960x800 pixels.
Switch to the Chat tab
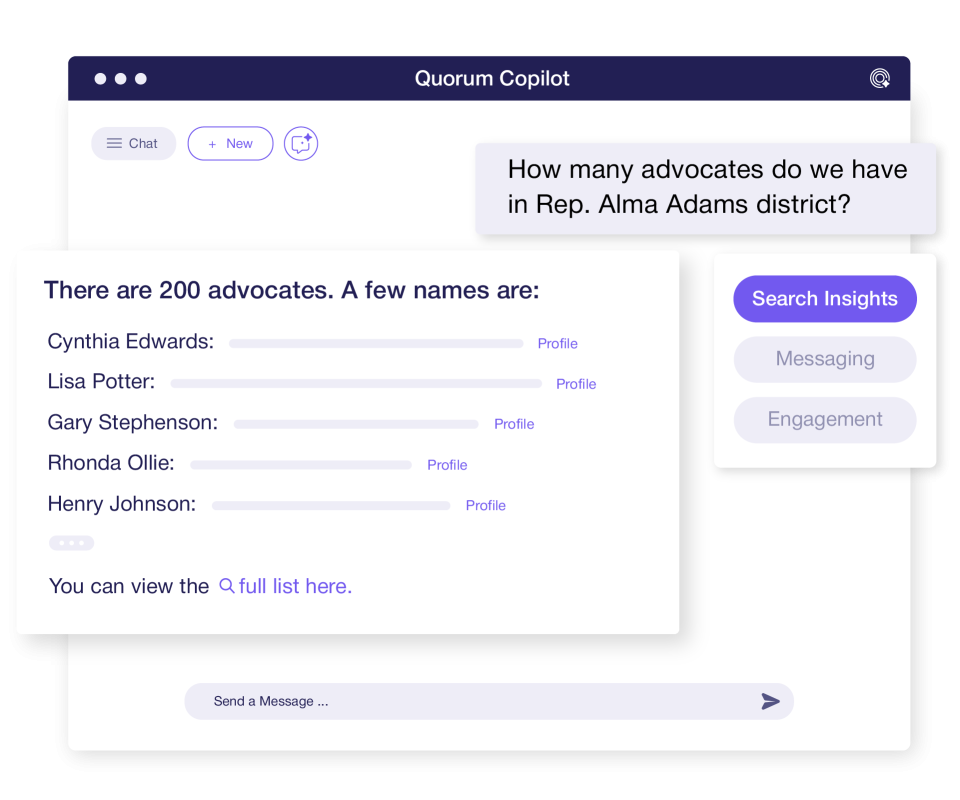133,143
